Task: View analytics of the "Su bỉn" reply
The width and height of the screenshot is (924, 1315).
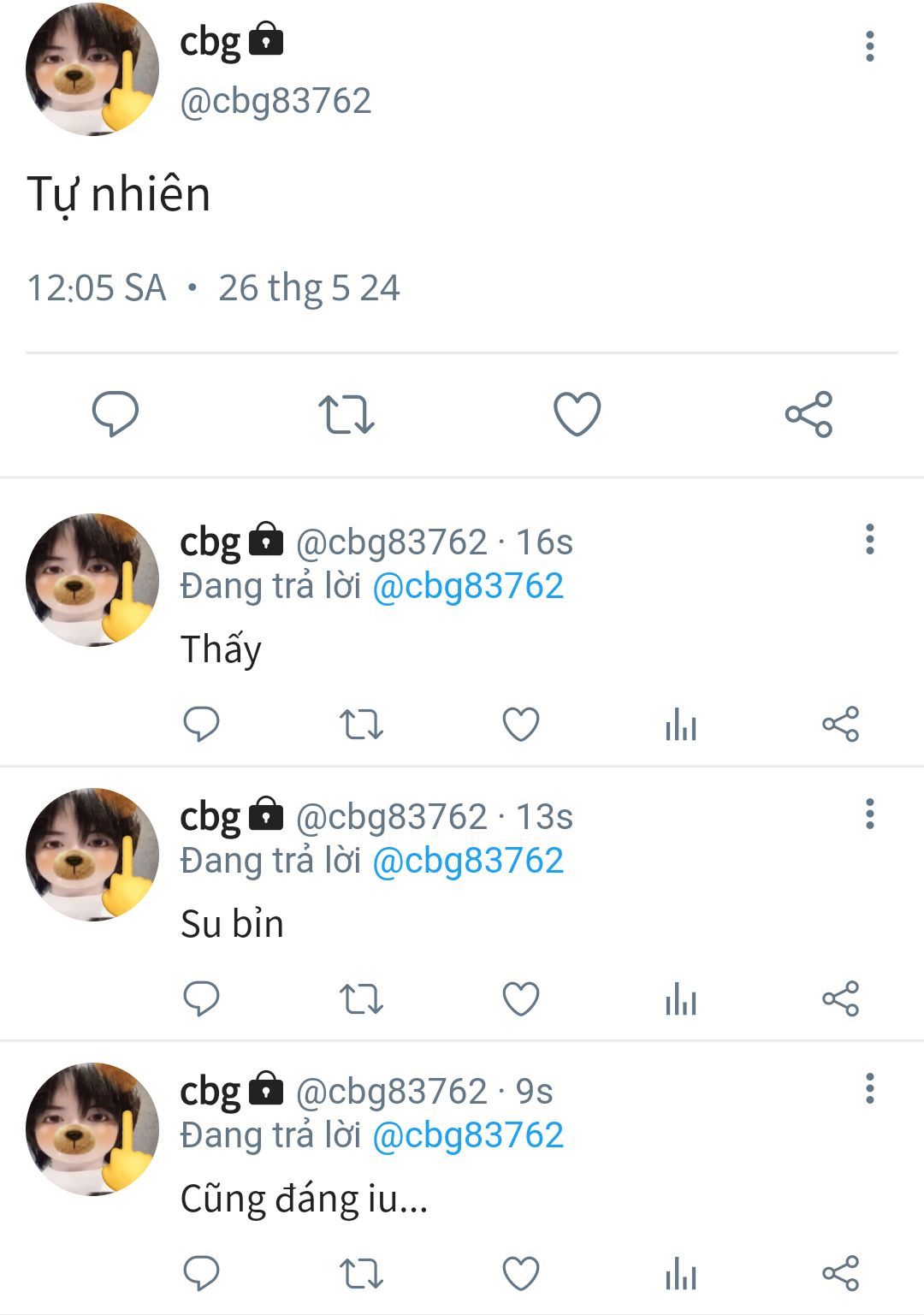Action: coord(681,998)
